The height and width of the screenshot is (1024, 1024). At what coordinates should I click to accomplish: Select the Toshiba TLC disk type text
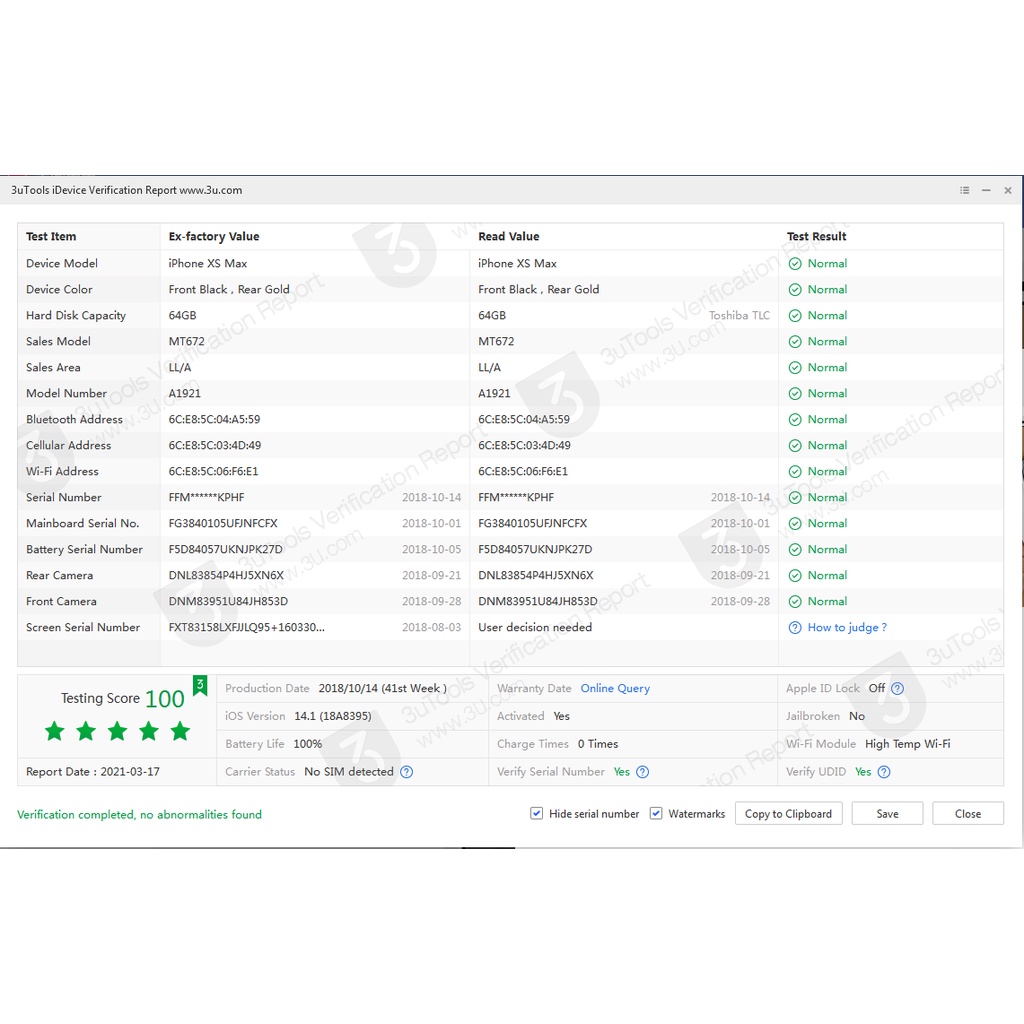pos(739,315)
